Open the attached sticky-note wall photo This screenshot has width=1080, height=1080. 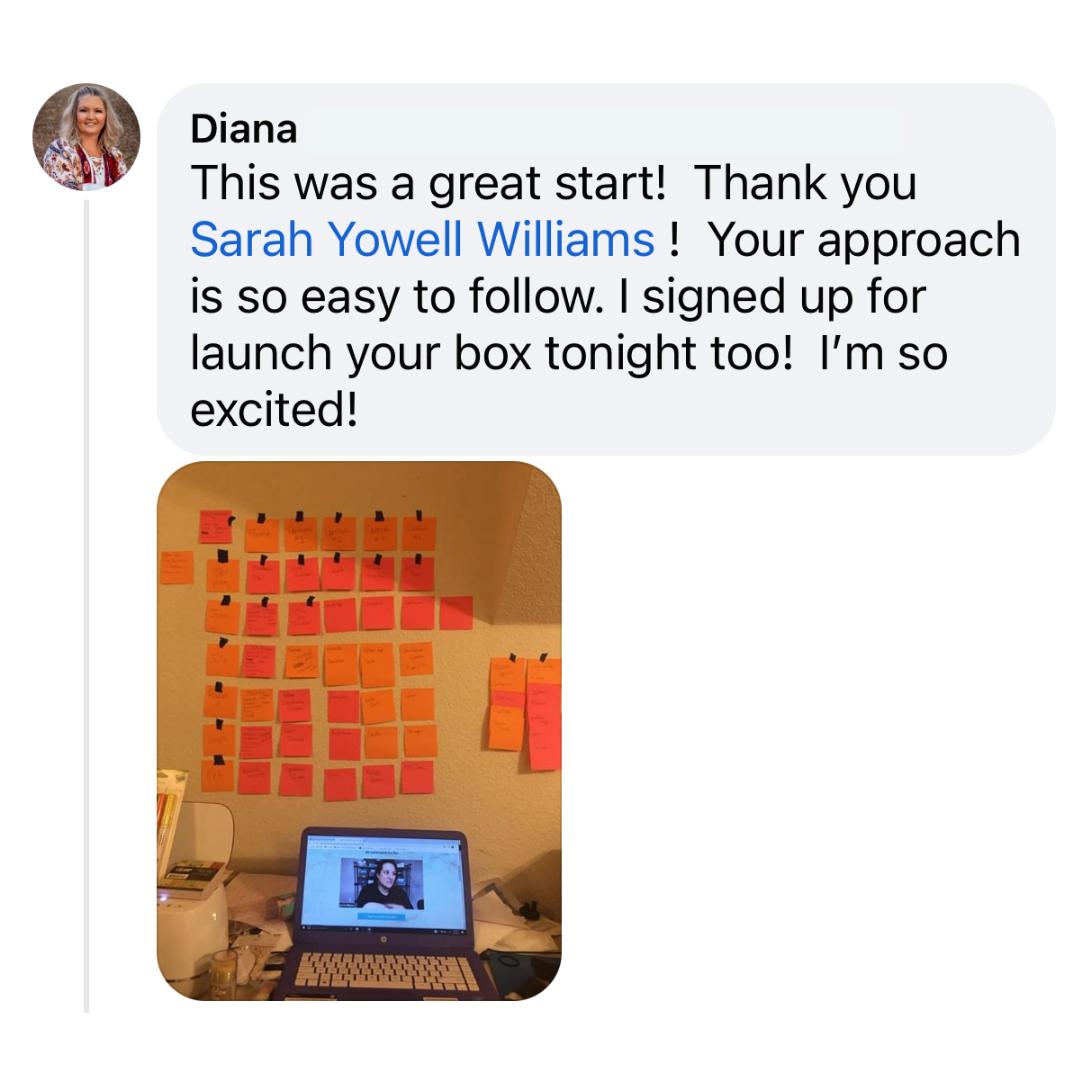click(359, 731)
